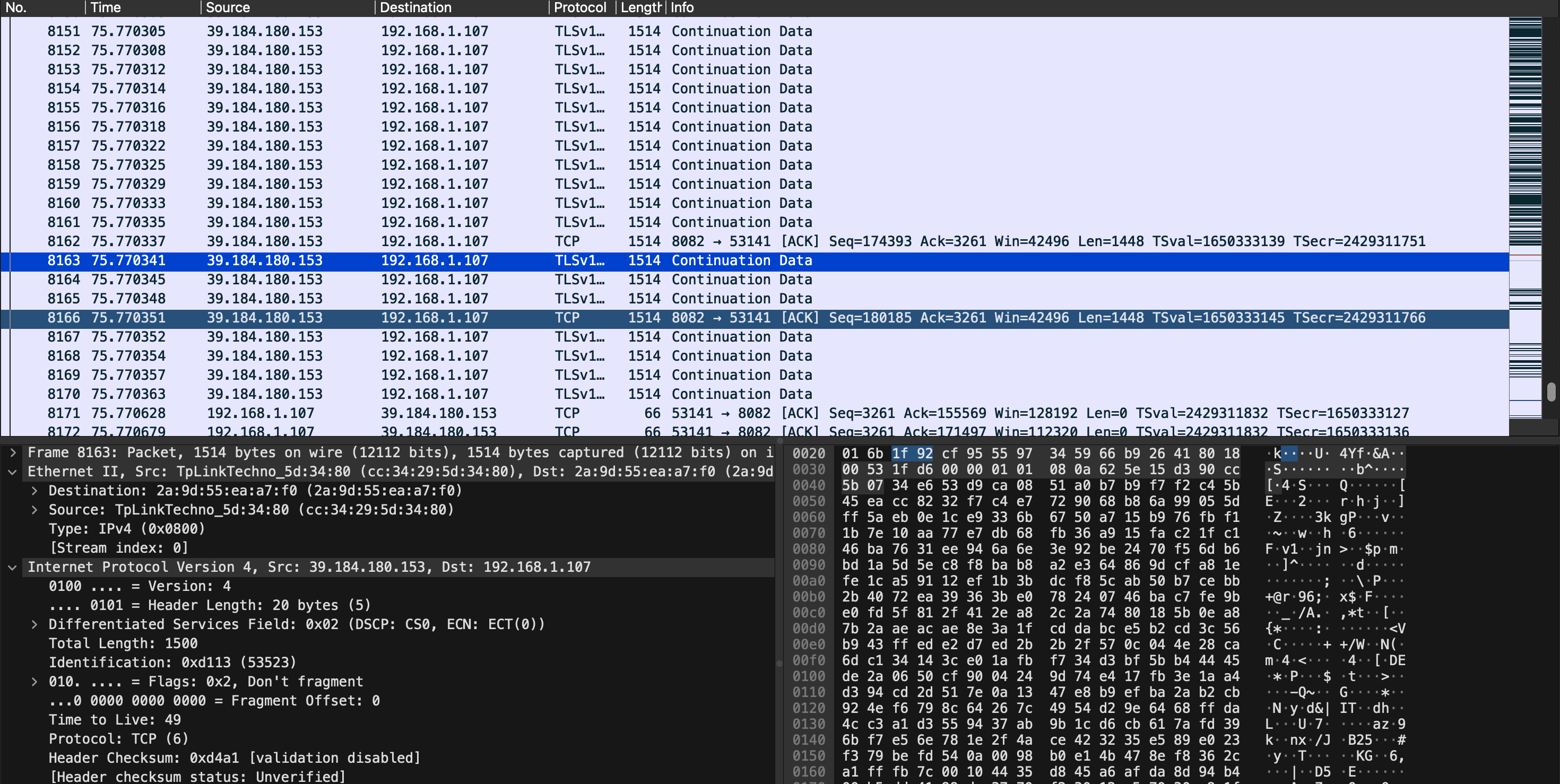The width and height of the screenshot is (1560, 784).
Task: Select packet 8166 with Seq=180185
Action: (755, 318)
